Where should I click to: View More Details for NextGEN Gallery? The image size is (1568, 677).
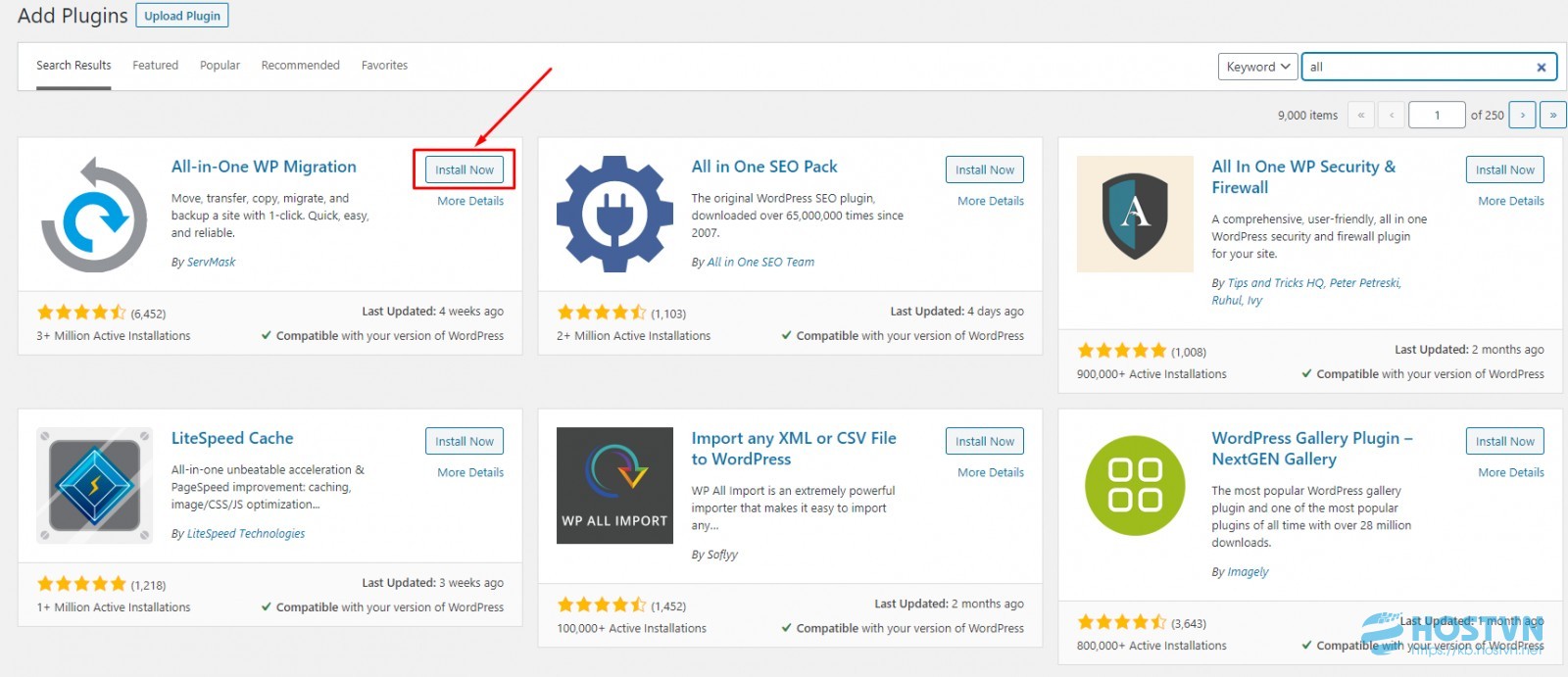point(1511,472)
